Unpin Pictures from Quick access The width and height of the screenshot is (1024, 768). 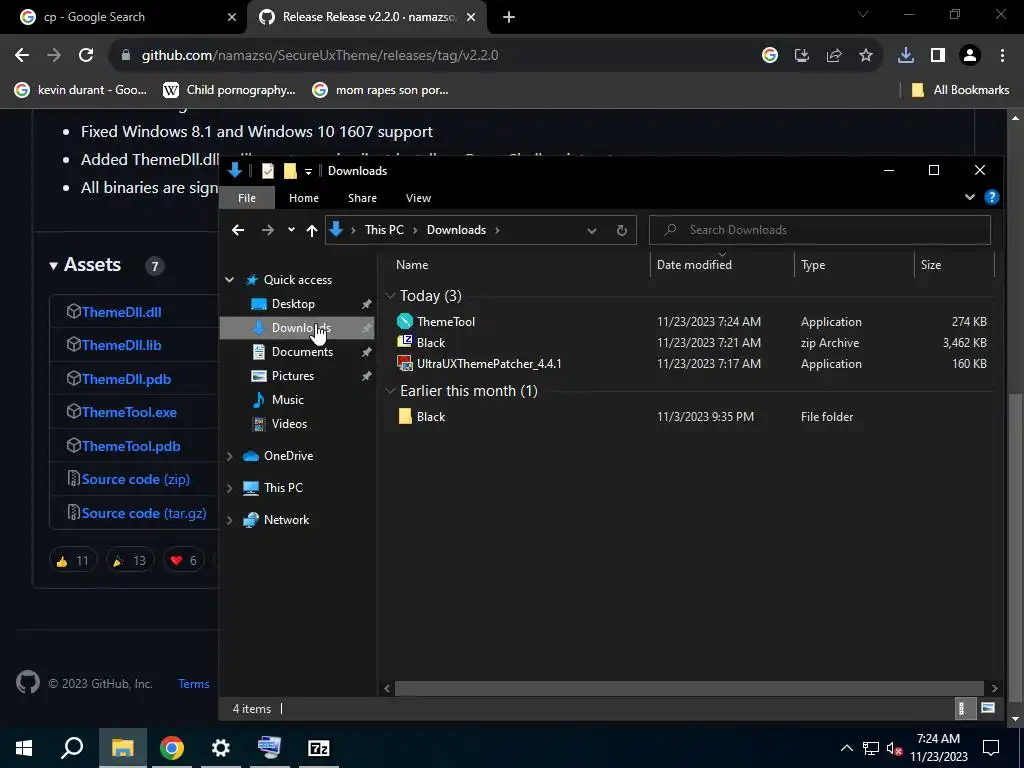tap(366, 376)
